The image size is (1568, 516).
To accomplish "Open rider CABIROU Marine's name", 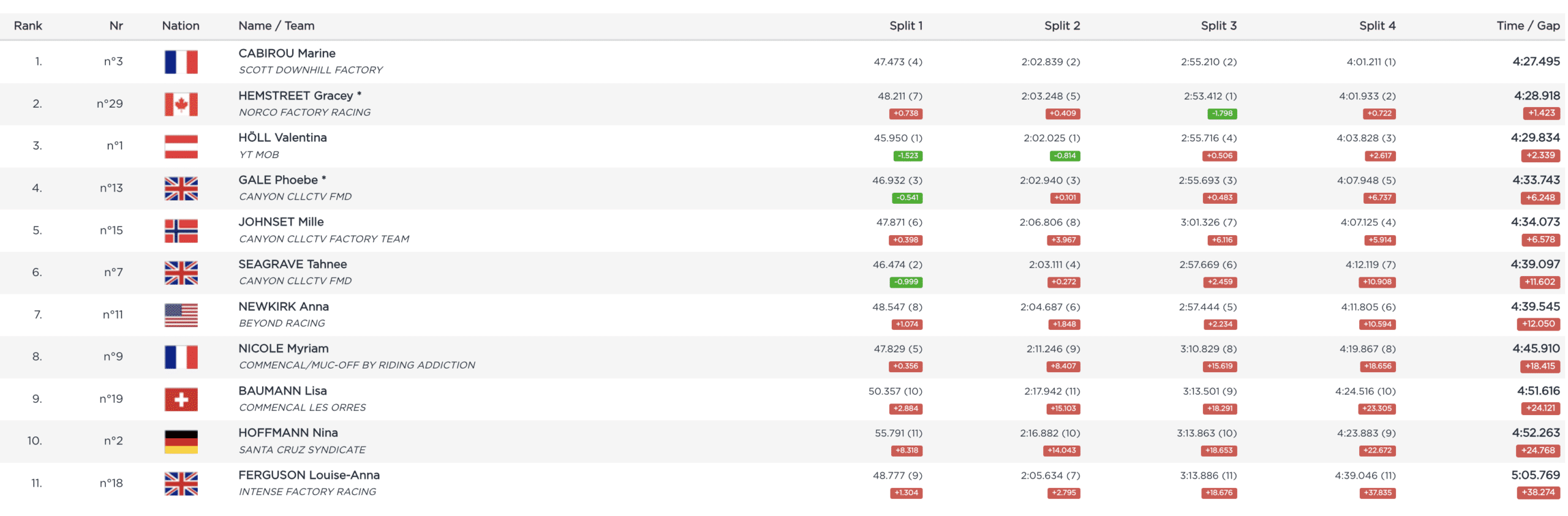I will [x=287, y=53].
